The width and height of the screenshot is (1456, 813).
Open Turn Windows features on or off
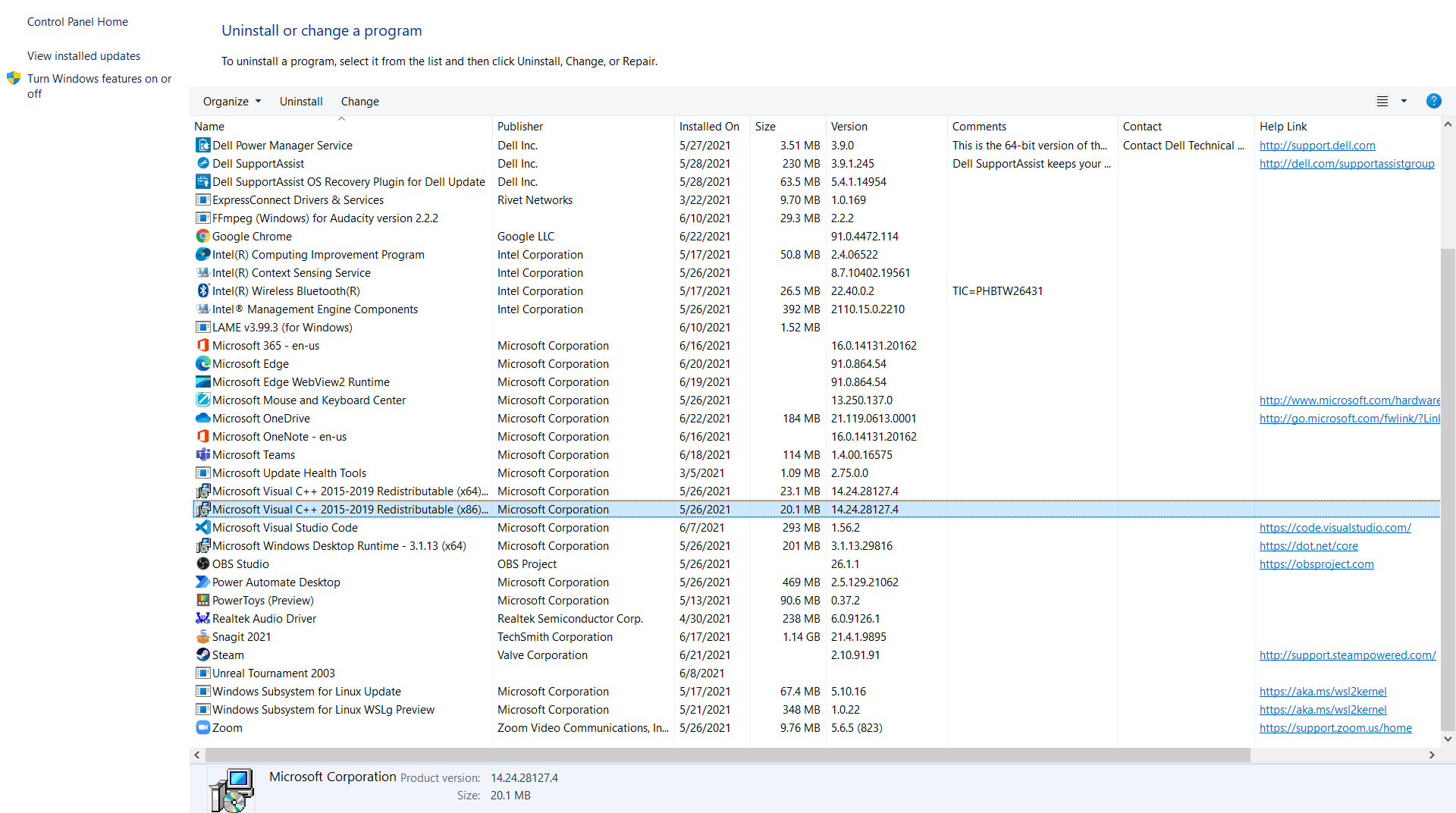pos(99,86)
